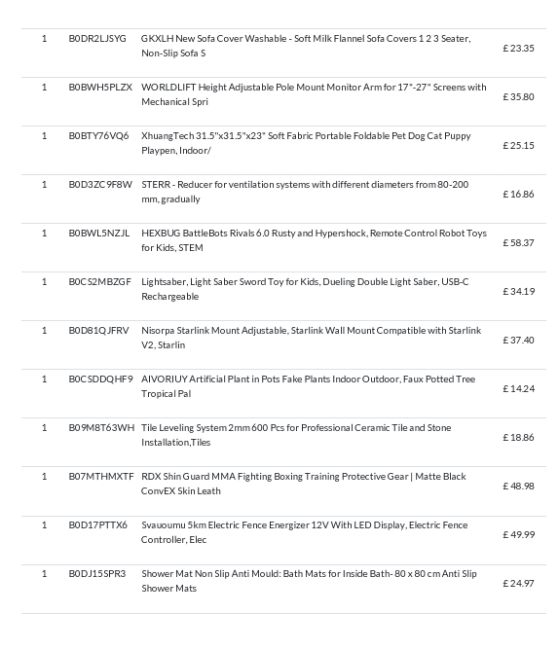Select the Lightsaber Sword Toy description
The width and height of the screenshot is (559, 650).
[x=305, y=289]
